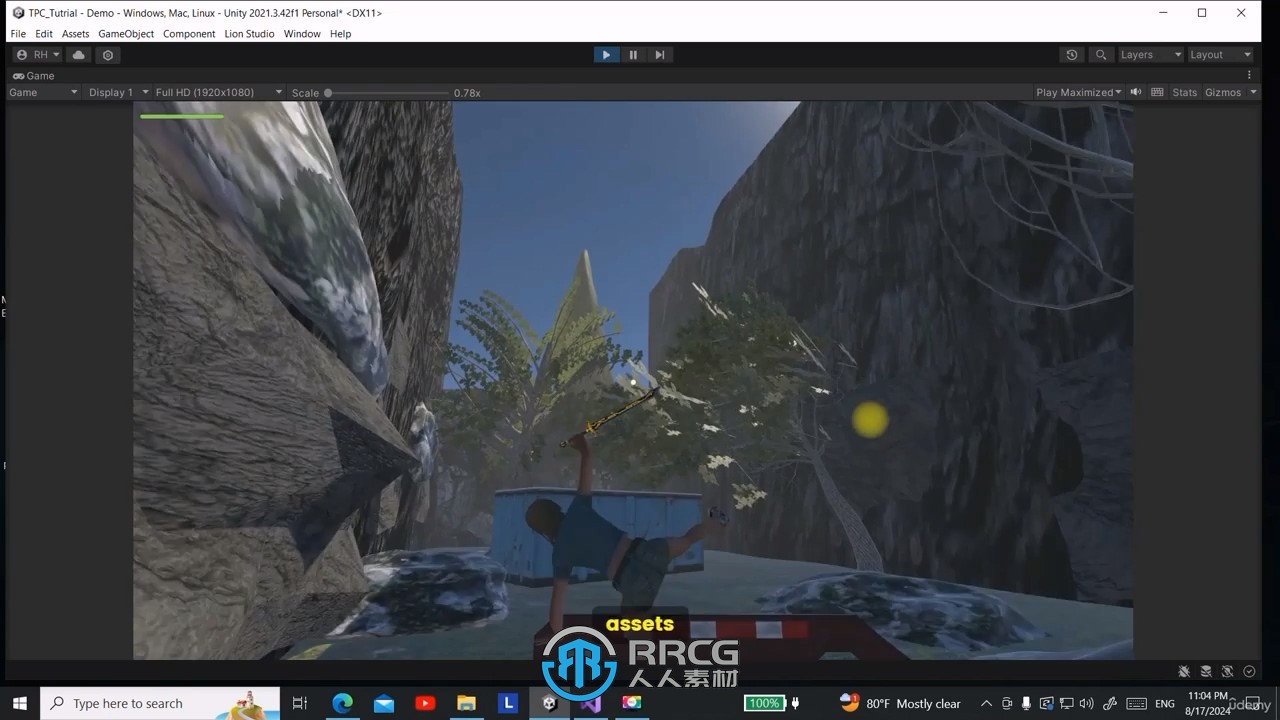The height and width of the screenshot is (720, 1280).
Task: Click the cache server stack icon in status bar
Action: point(1206,672)
